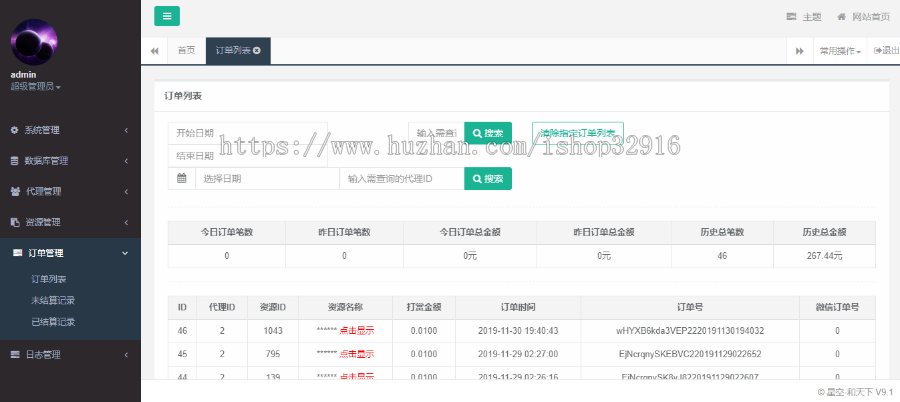Click the 退出 logout button
Screen dimensions: 900x402
click(885, 50)
